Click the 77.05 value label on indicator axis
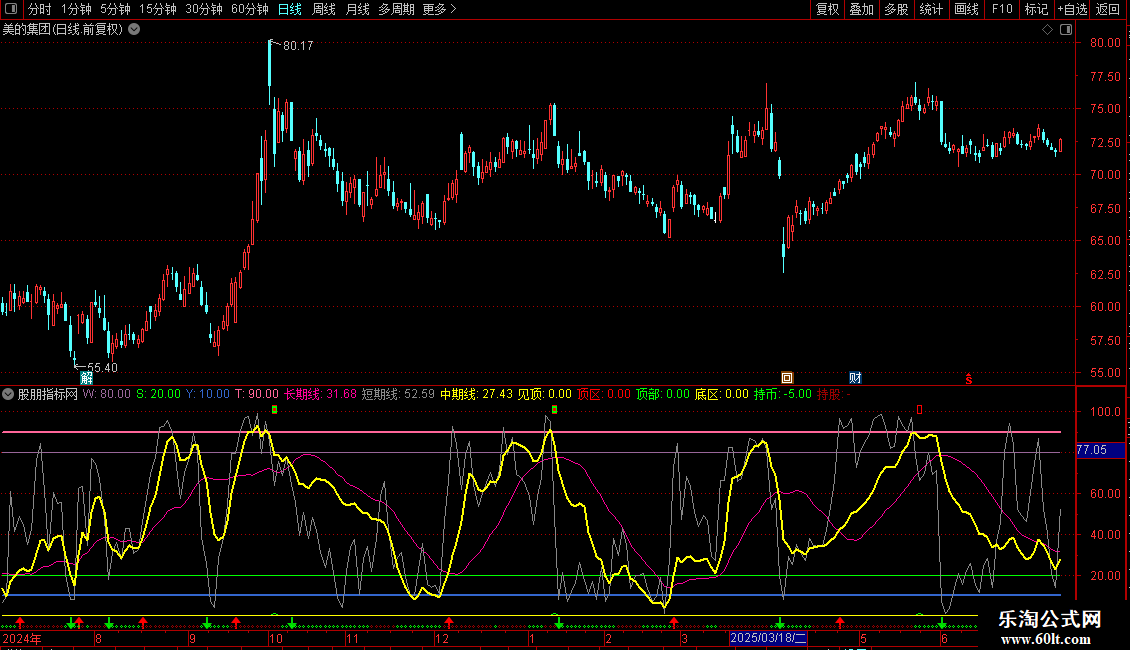Screen dimensions: 1130x650 [1091, 450]
